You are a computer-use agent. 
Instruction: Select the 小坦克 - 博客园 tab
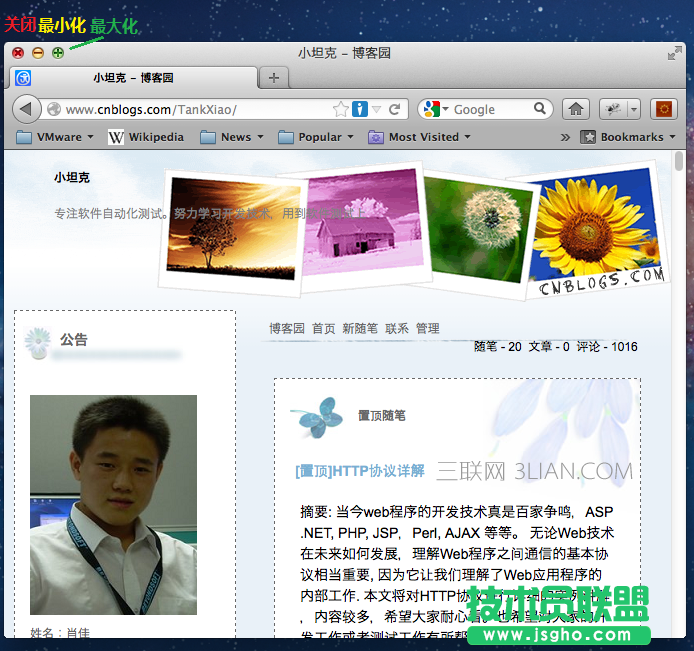(x=133, y=78)
